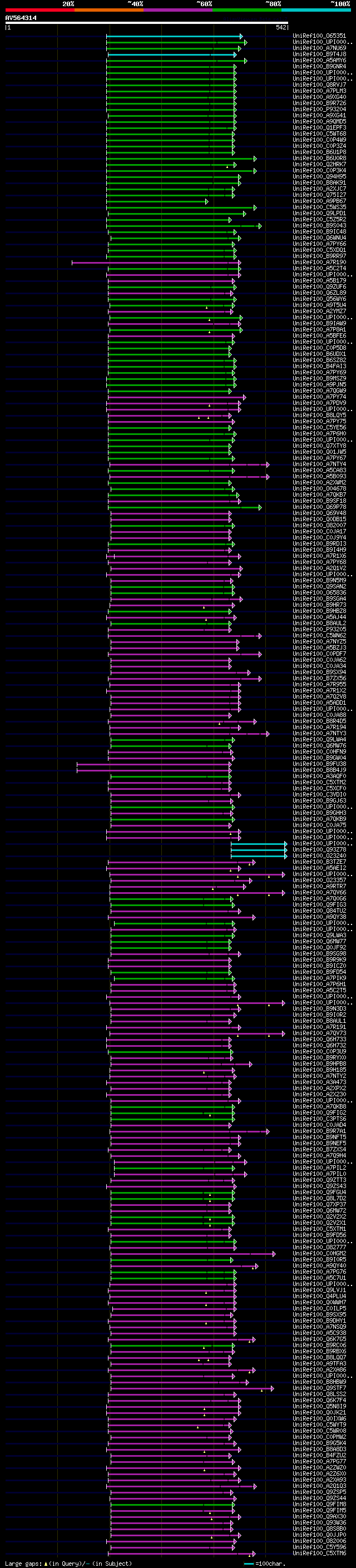Image resolution: width=356 pixels, height=1568 pixels.
Task: Open hit UniRef100_B9S043
Action: click(319, 225)
